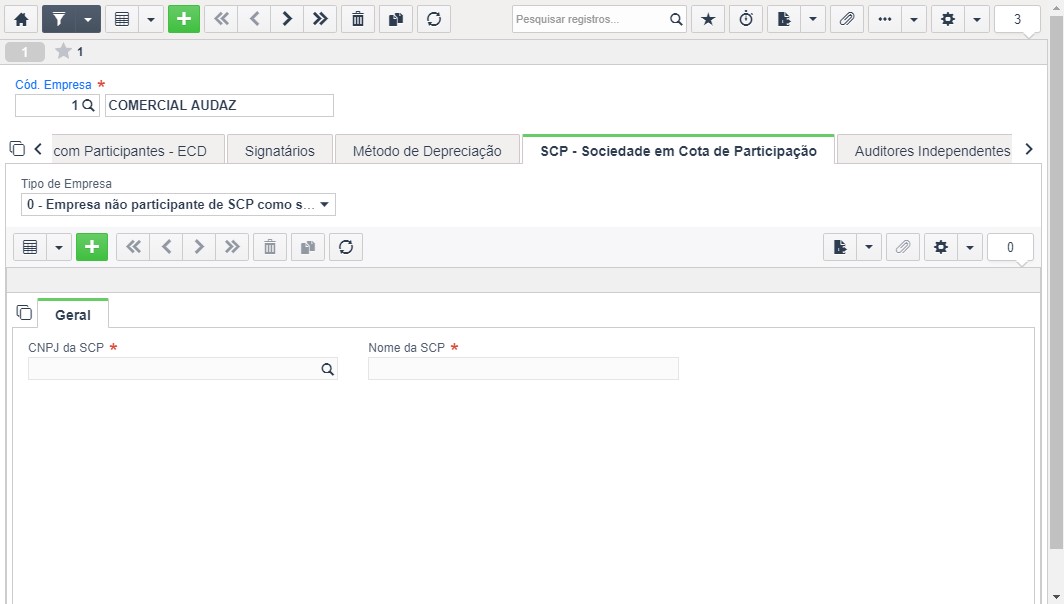Delete the current record with top trash icon

358,19
